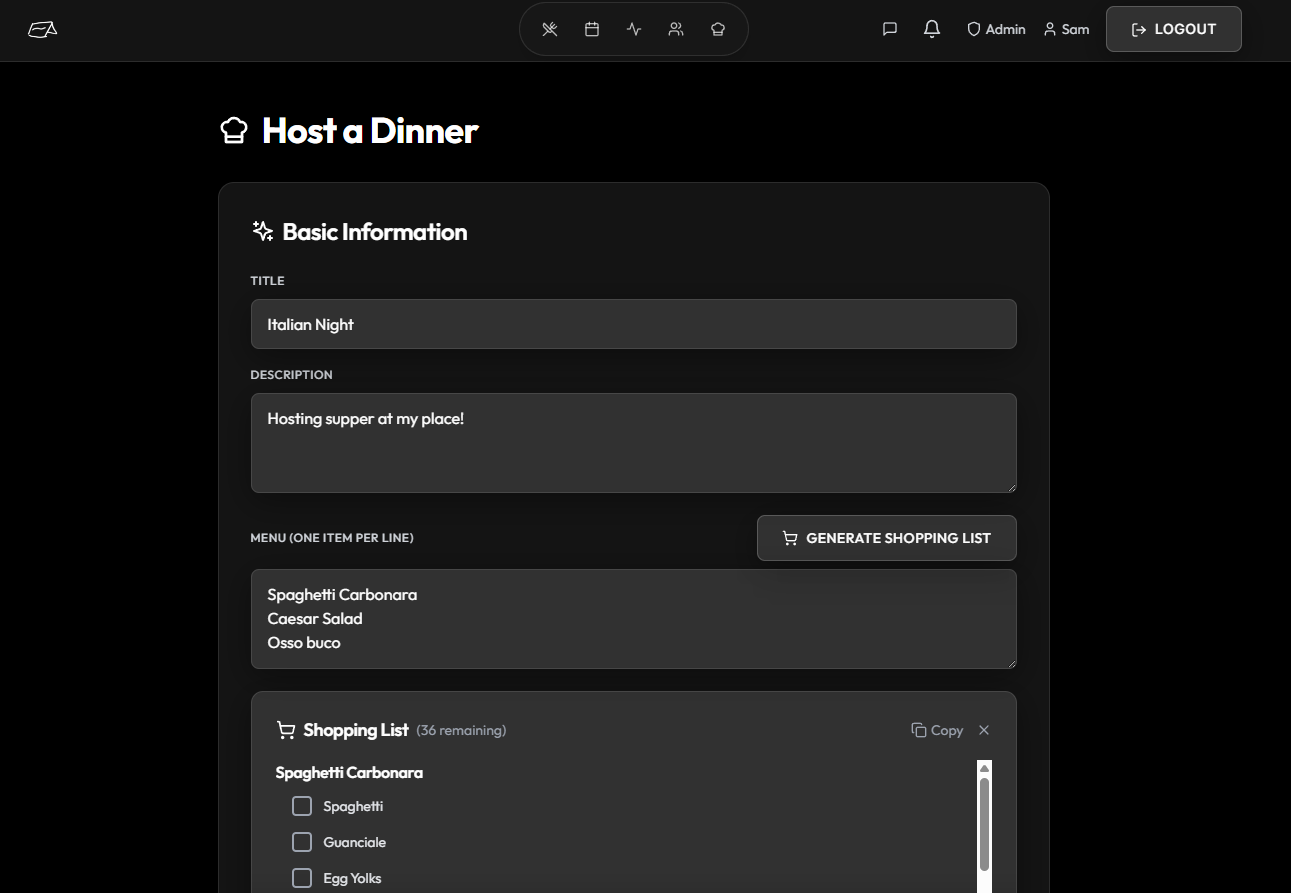
Task: Click the Menu items text area
Action: [x=634, y=619]
